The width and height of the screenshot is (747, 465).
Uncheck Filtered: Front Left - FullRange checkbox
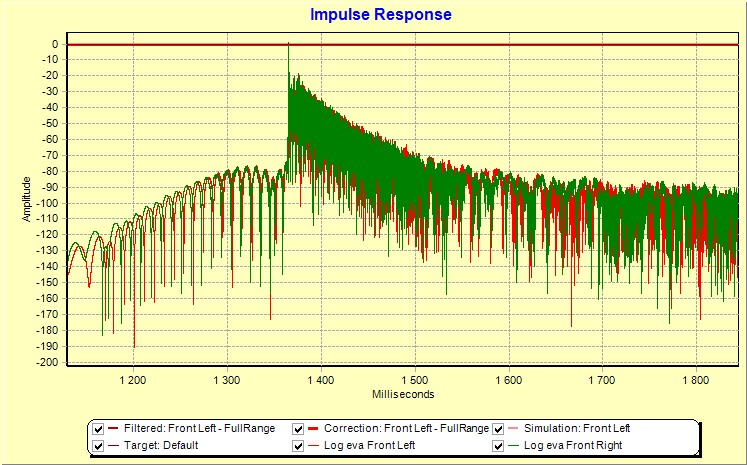98,429
